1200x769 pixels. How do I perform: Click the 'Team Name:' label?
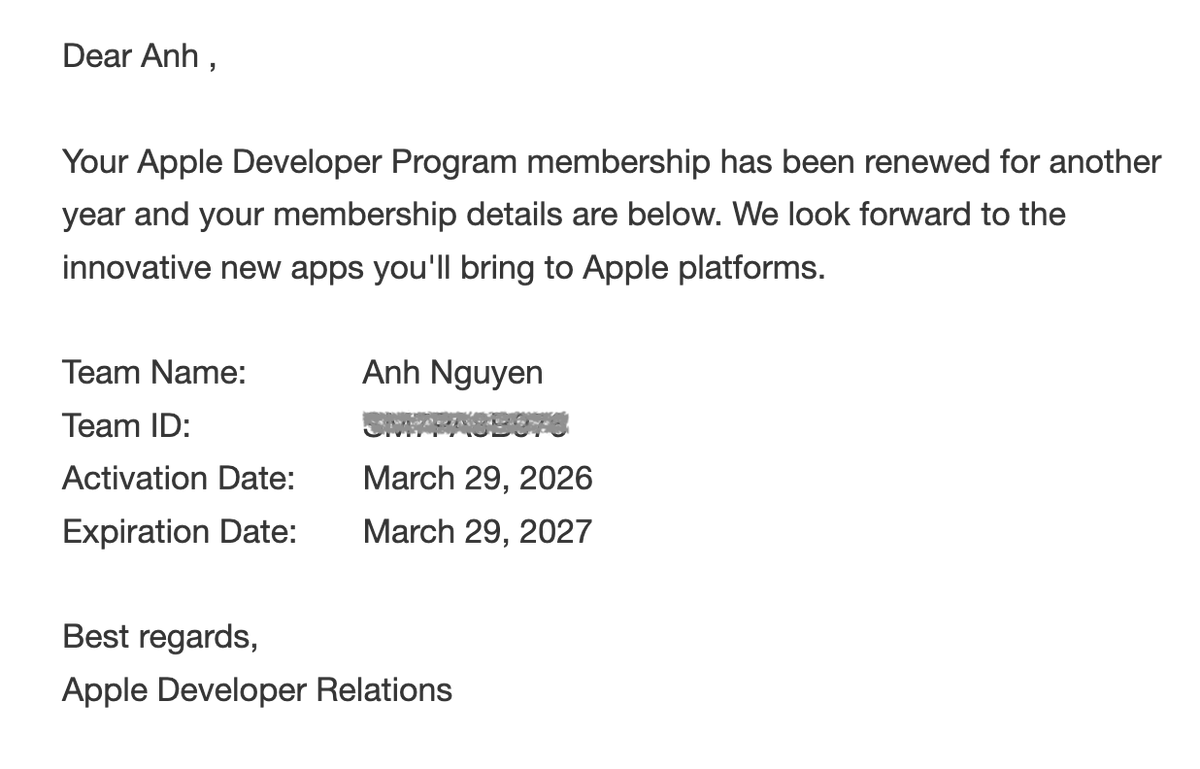pyautogui.click(x=154, y=373)
